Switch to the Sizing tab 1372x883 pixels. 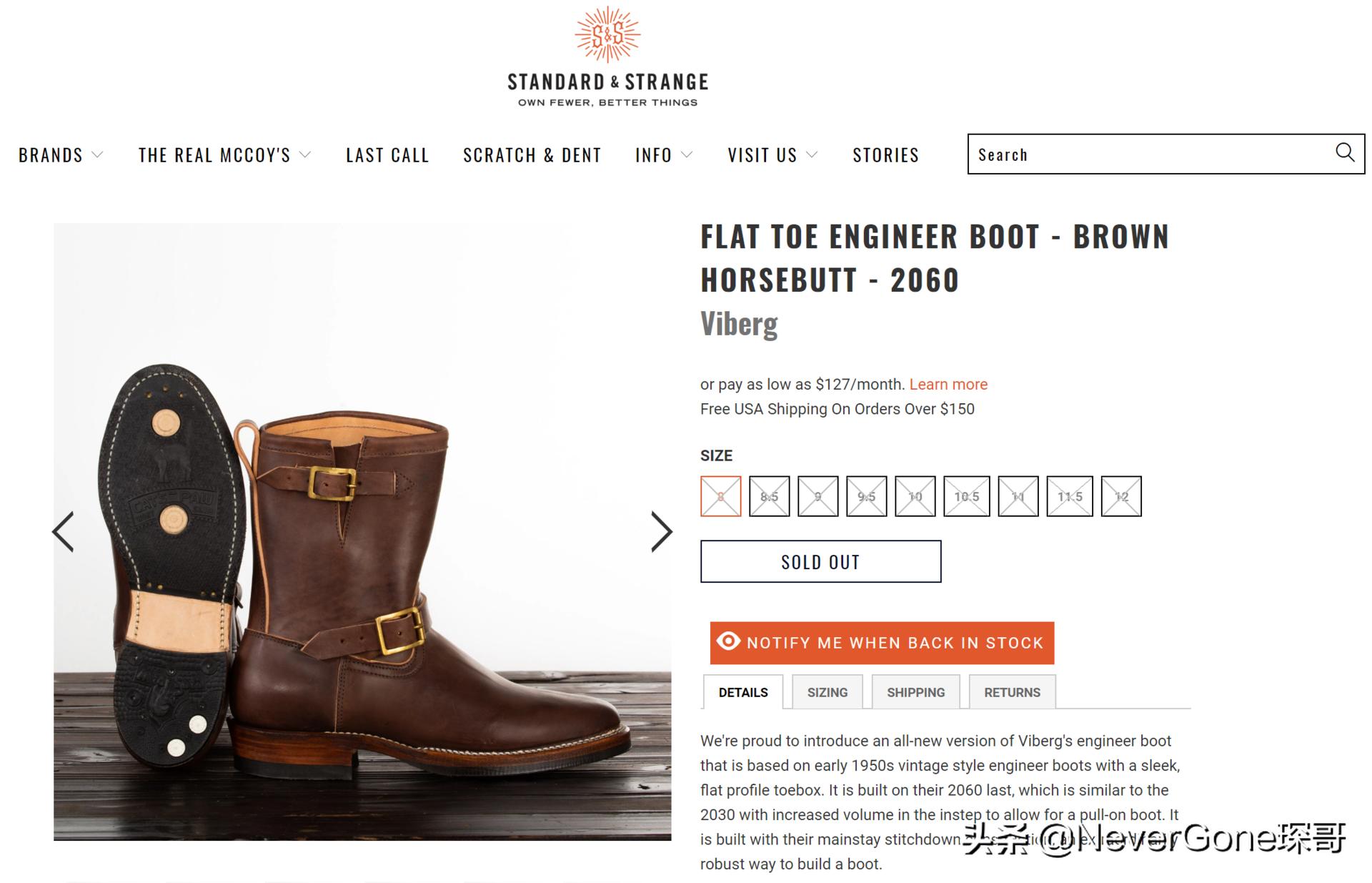coord(827,692)
